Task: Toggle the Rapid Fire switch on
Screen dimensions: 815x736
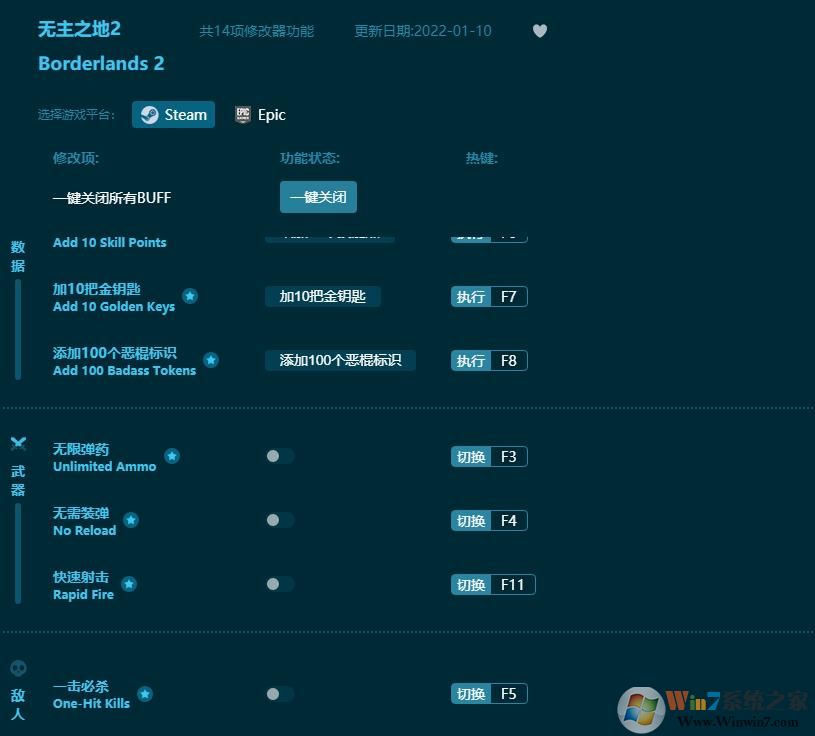Action: (x=279, y=584)
